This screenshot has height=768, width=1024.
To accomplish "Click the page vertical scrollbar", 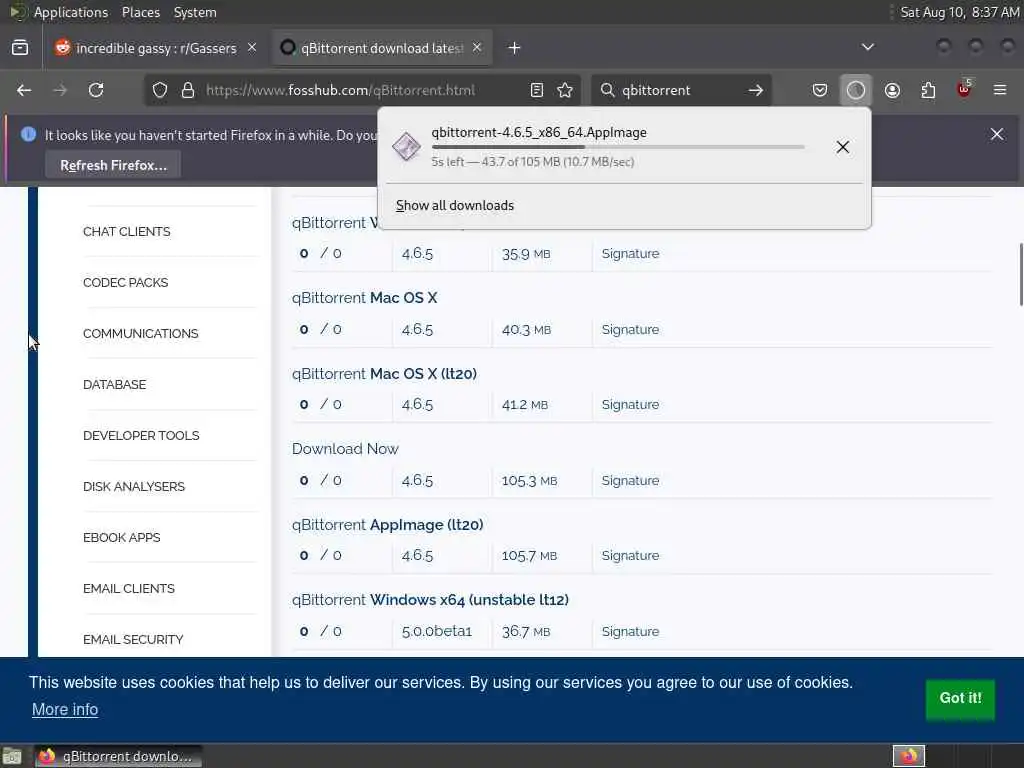I will (1020, 274).
